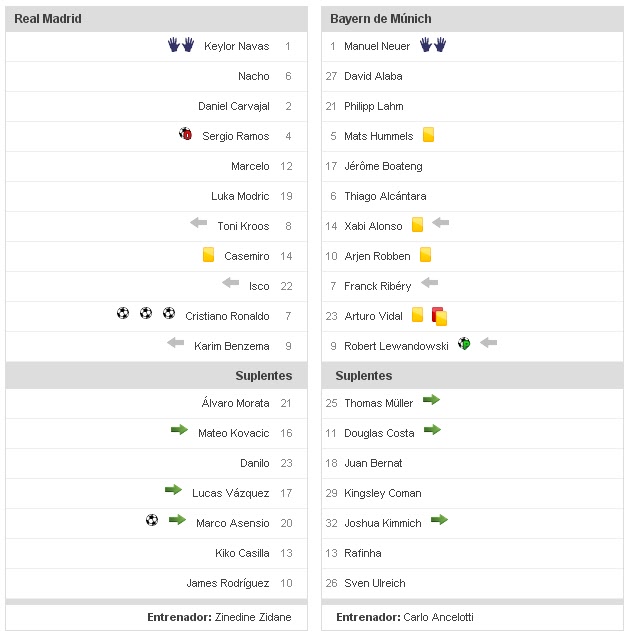Click Keylor Navas goalkeeper gloves icon
The width and height of the screenshot is (630, 639).
click(181, 45)
